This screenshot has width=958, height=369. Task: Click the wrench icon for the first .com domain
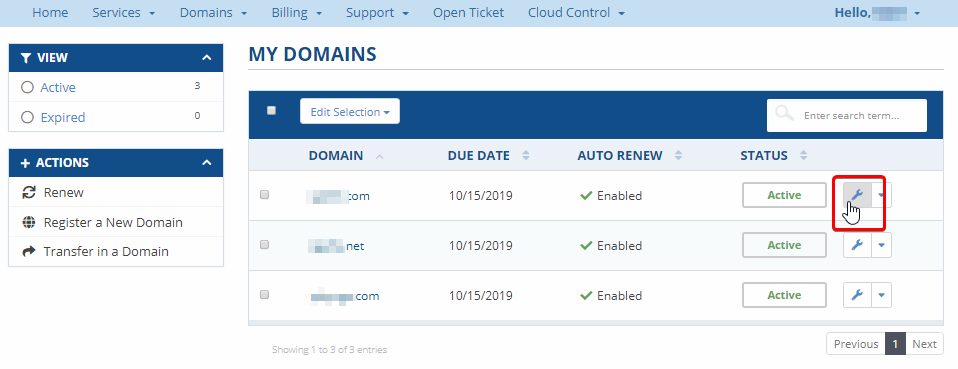[x=857, y=195]
